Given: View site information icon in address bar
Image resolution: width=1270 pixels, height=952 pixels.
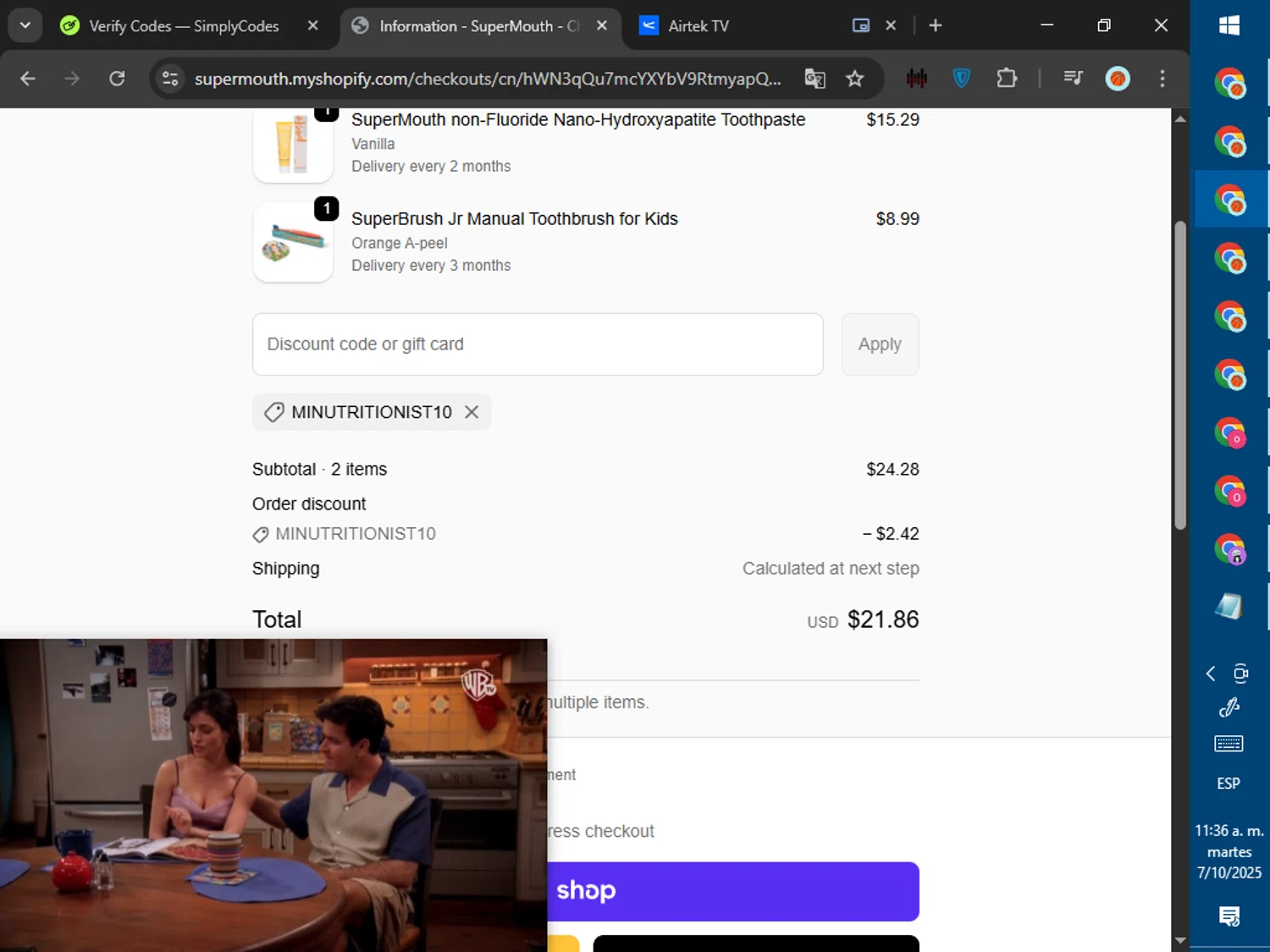Looking at the screenshot, I should click(x=170, y=79).
